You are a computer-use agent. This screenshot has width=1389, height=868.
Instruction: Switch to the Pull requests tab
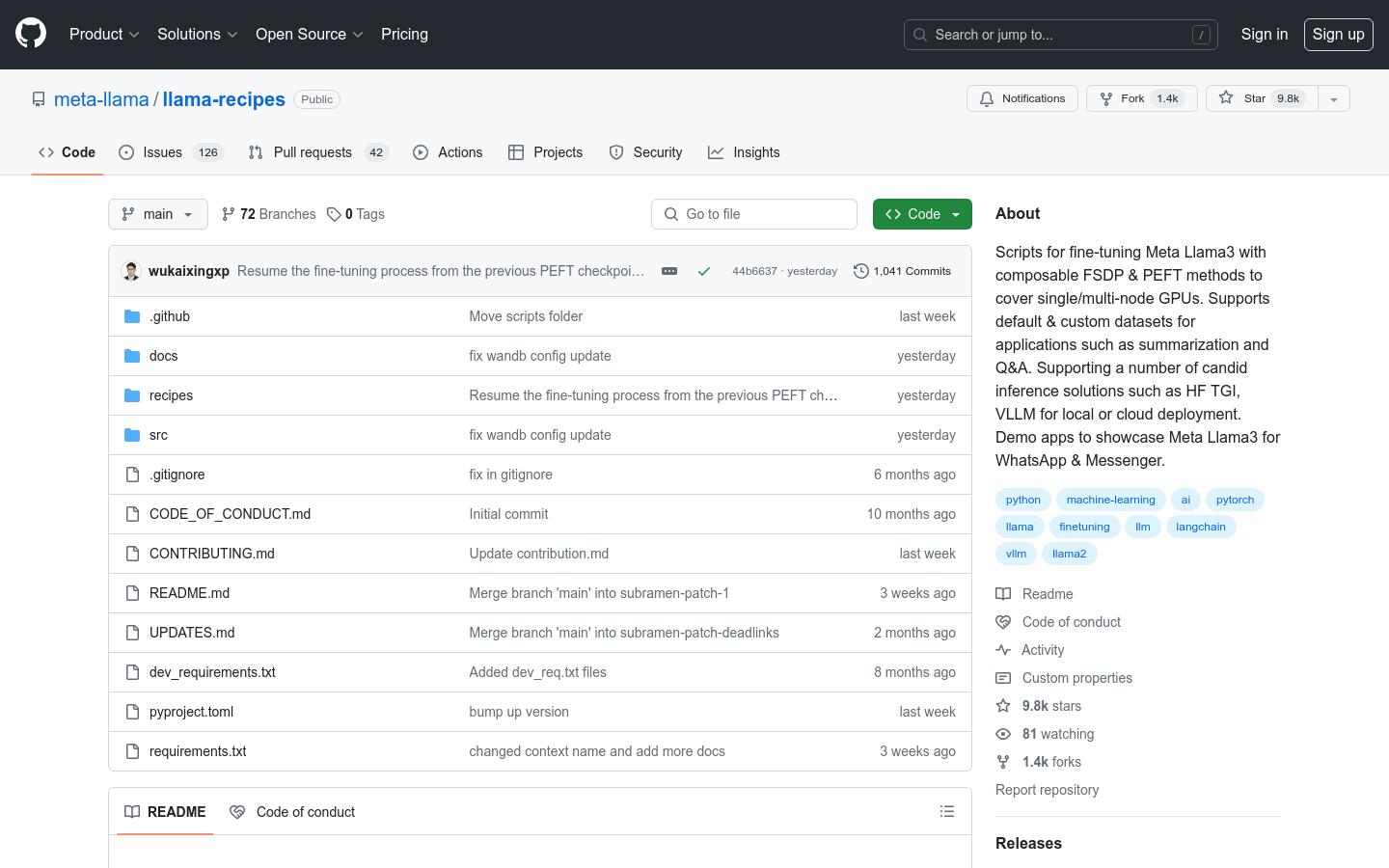tap(318, 152)
